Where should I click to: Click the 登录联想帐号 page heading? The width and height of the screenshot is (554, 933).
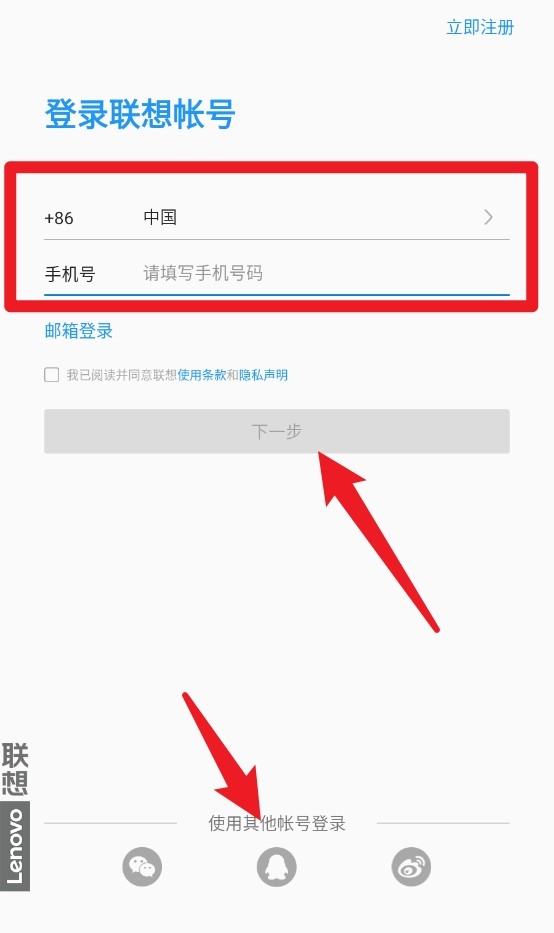[140, 114]
